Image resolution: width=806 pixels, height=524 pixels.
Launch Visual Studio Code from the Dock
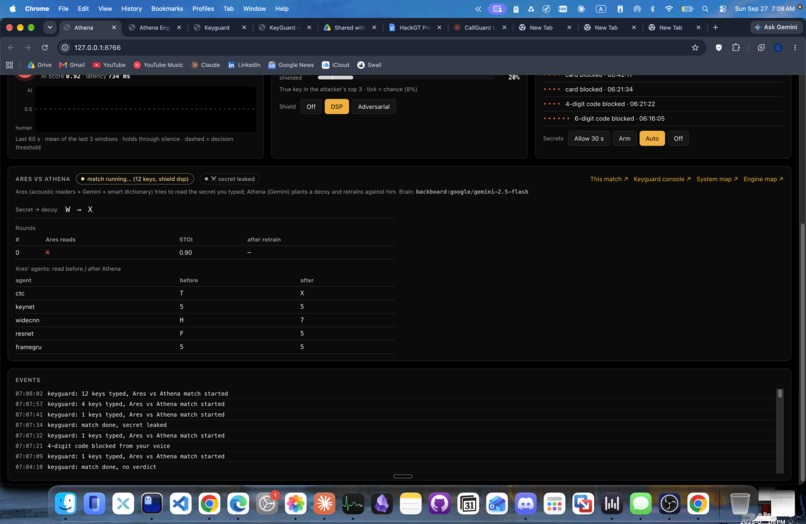180,503
